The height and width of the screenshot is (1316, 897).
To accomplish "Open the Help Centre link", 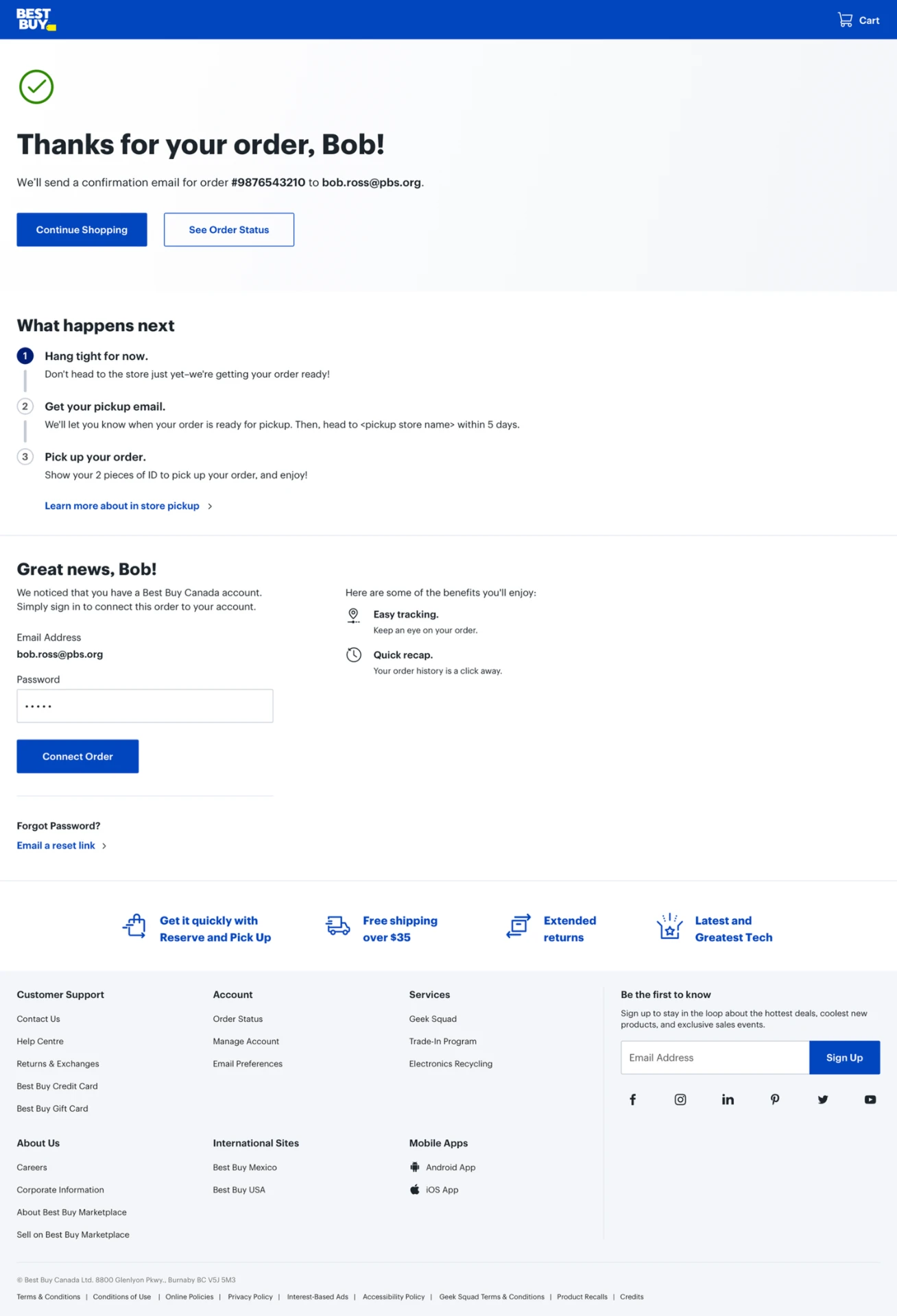I will (40, 1041).
